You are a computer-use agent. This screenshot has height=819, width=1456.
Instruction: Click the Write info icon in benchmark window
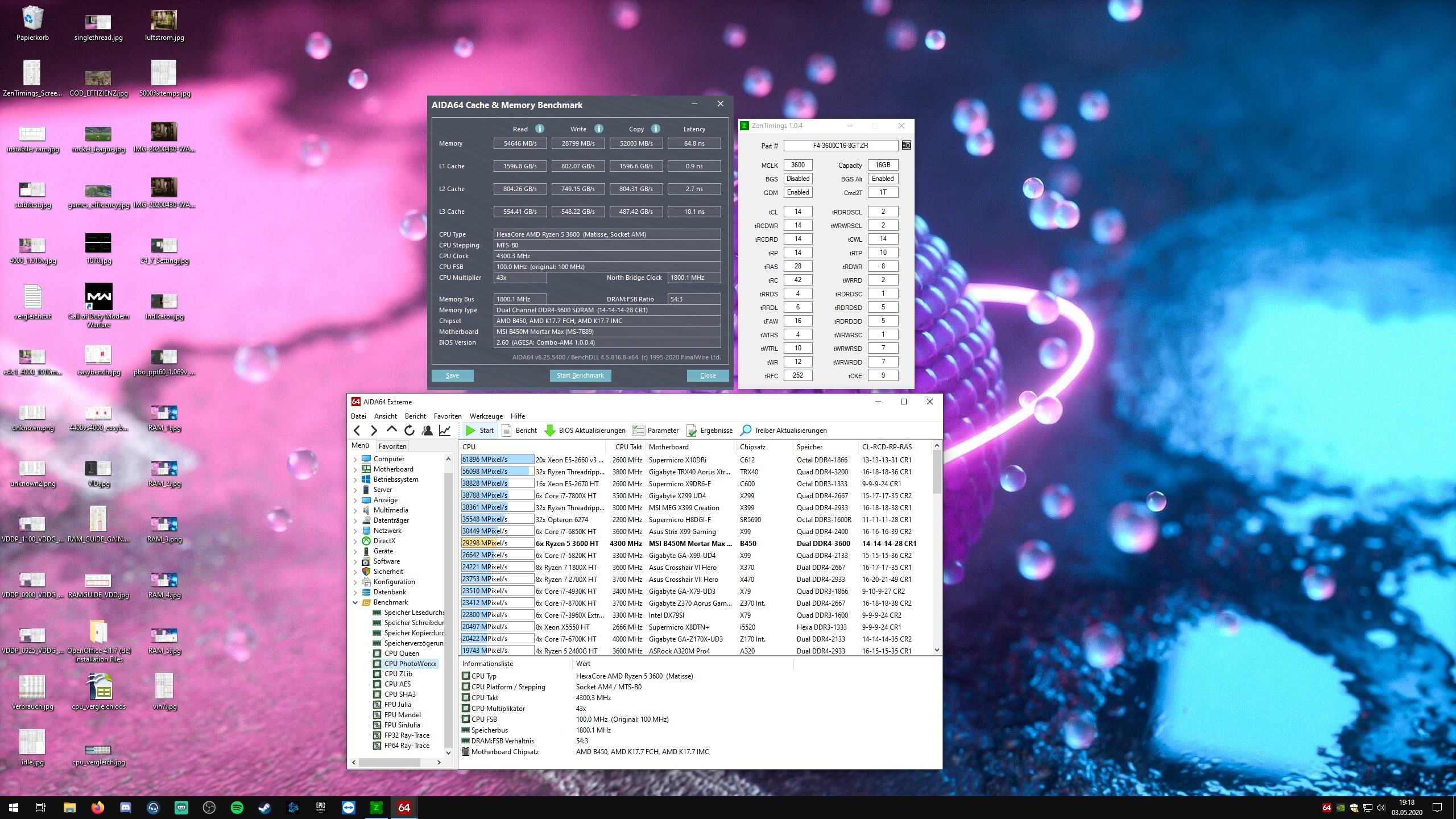coord(599,129)
